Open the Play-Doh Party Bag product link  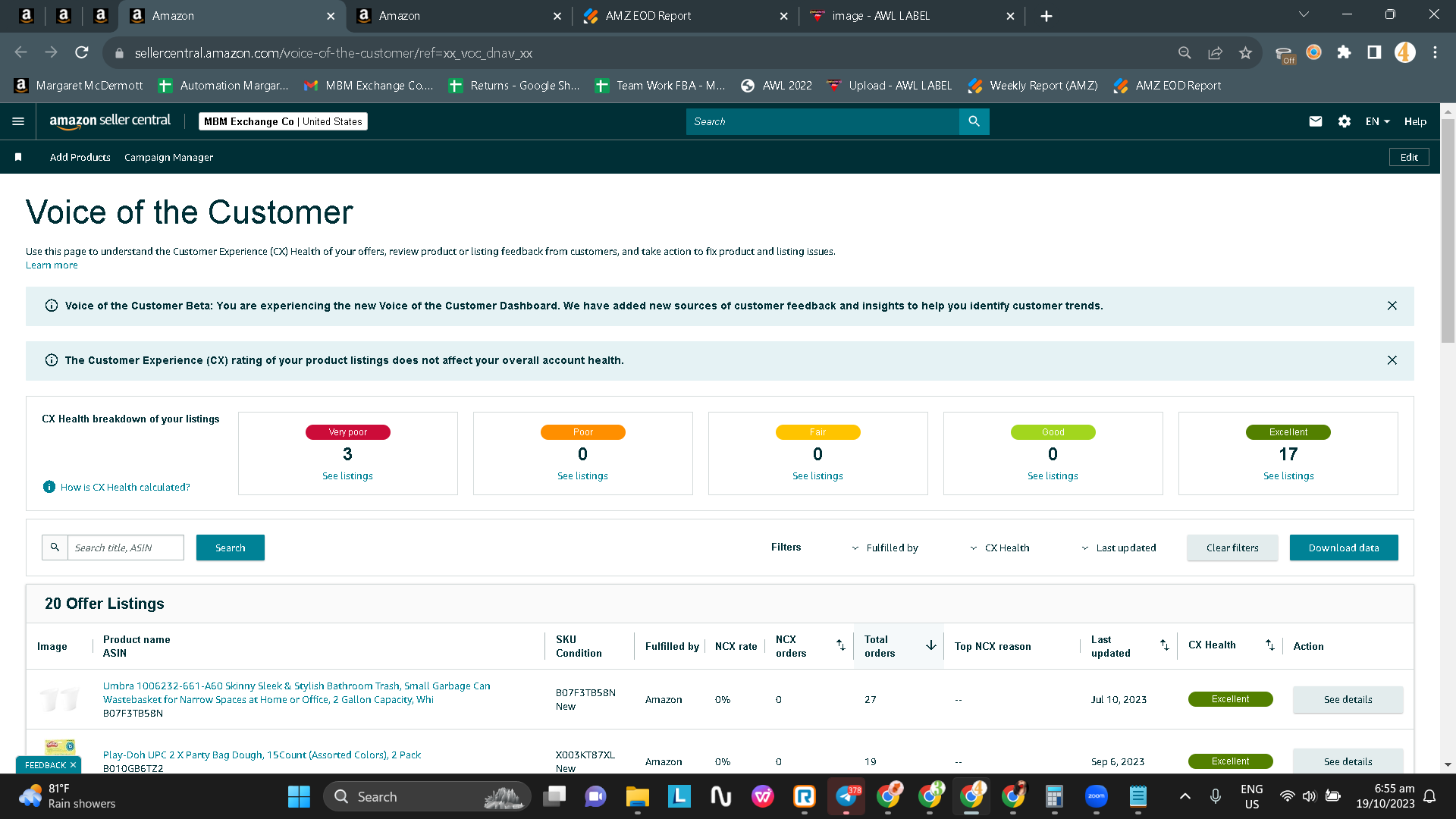(262, 755)
